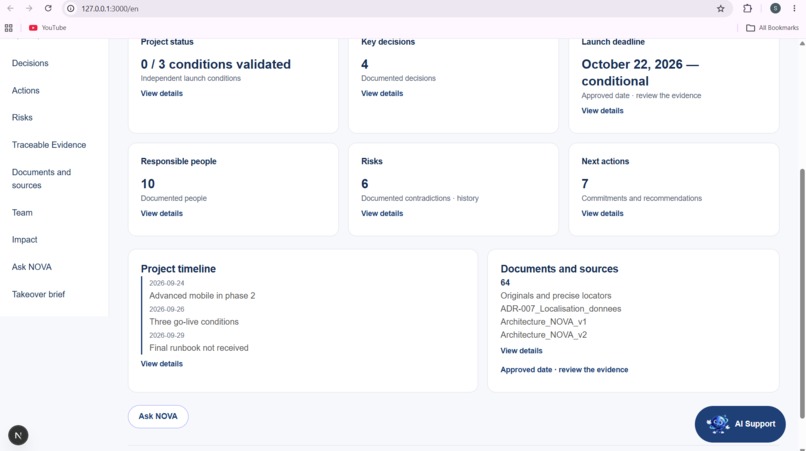The height and width of the screenshot is (451, 806).
Task: Open the extensions puzzle icon
Action: point(747,8)
